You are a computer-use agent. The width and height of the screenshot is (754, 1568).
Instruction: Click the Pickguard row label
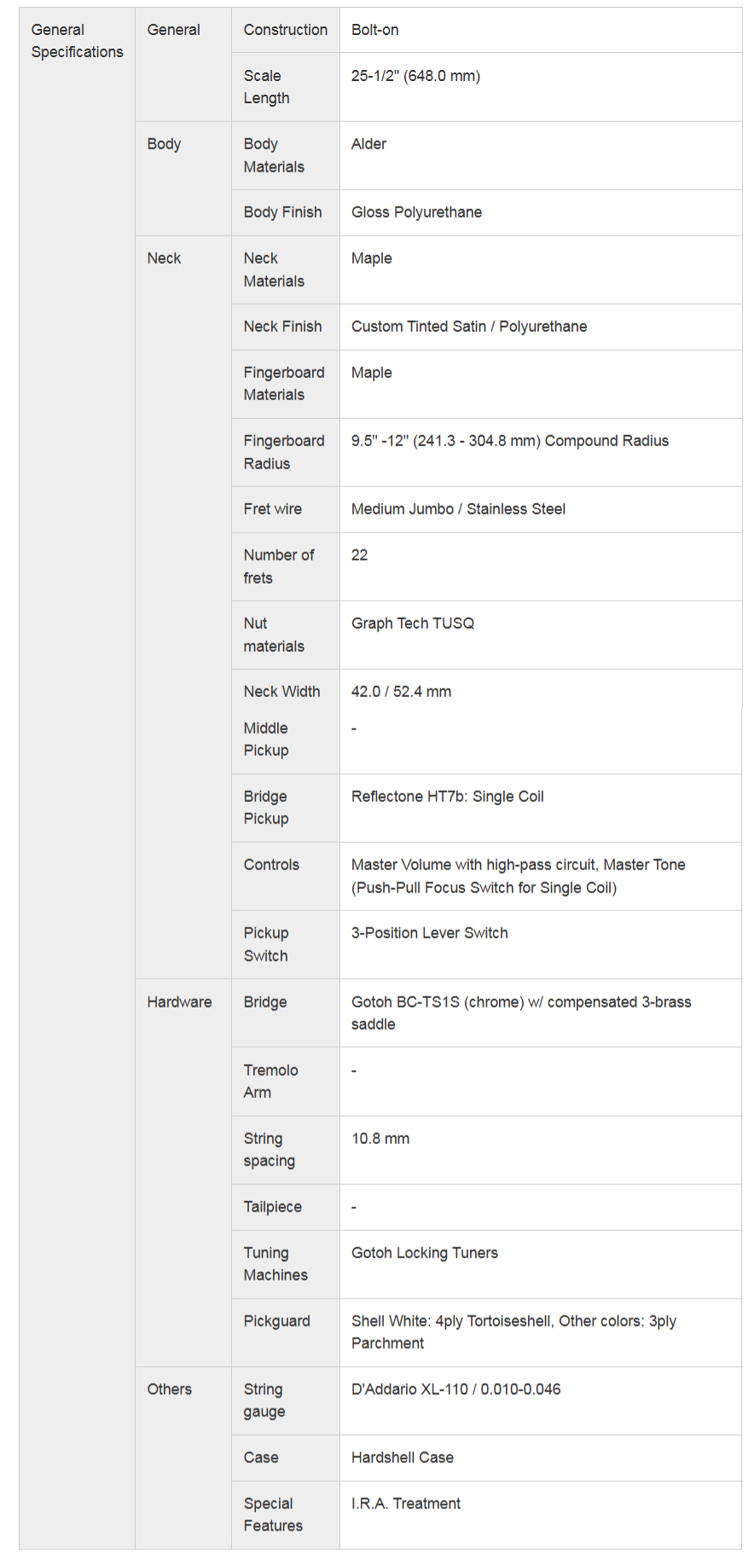[x=276, y=1321]
